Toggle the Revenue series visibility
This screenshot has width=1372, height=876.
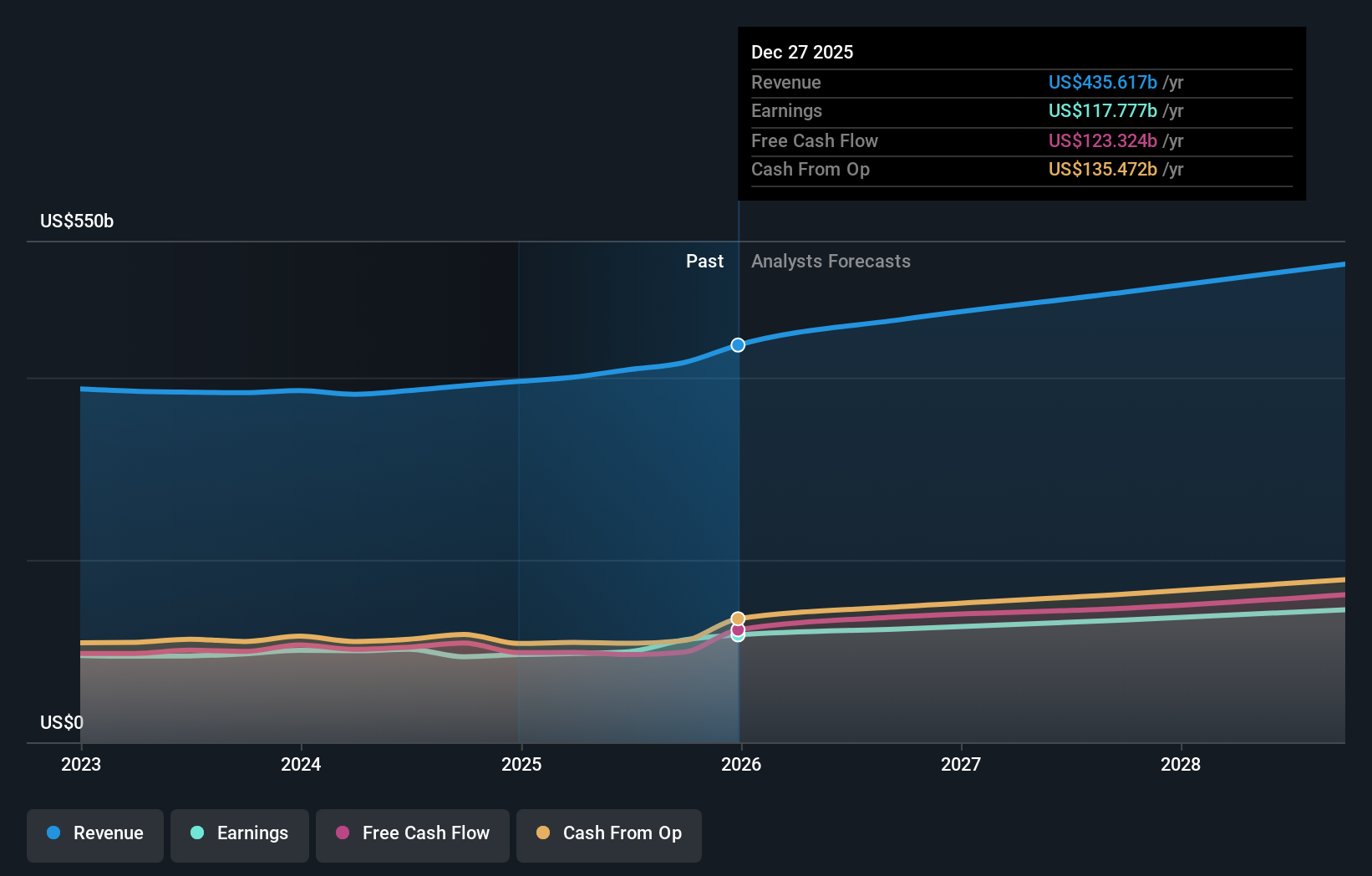[94, 833]
